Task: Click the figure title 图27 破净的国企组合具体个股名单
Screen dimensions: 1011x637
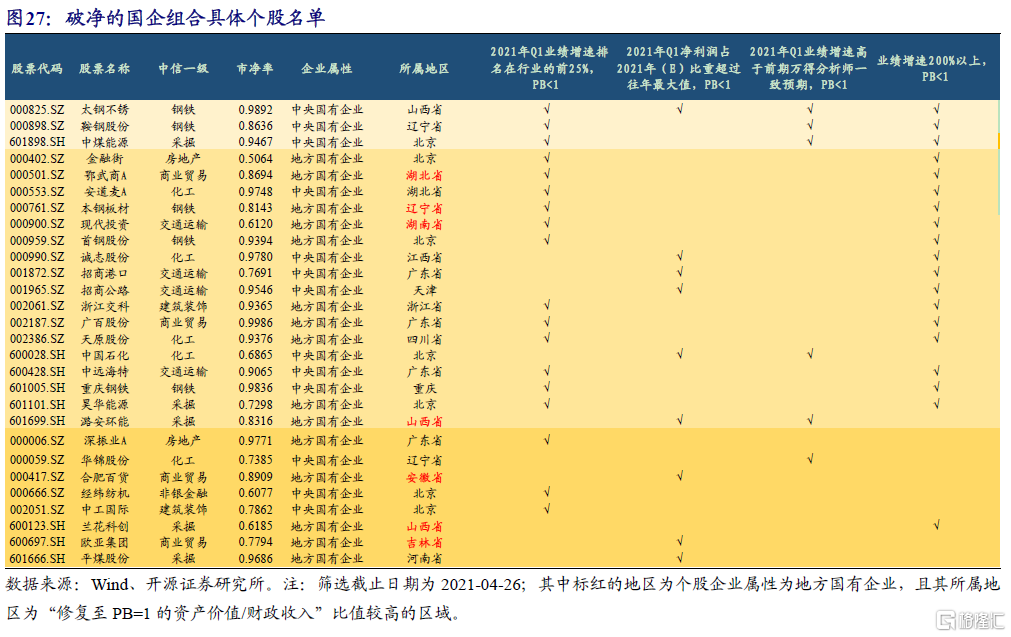Action: coord(165,17)
